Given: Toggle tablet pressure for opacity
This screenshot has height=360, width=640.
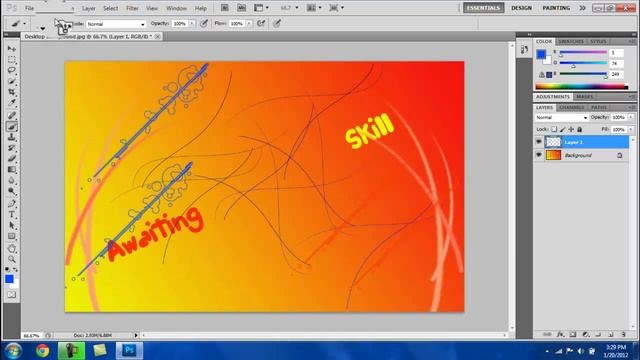Looking at the screenshot, I should point(204,24).
